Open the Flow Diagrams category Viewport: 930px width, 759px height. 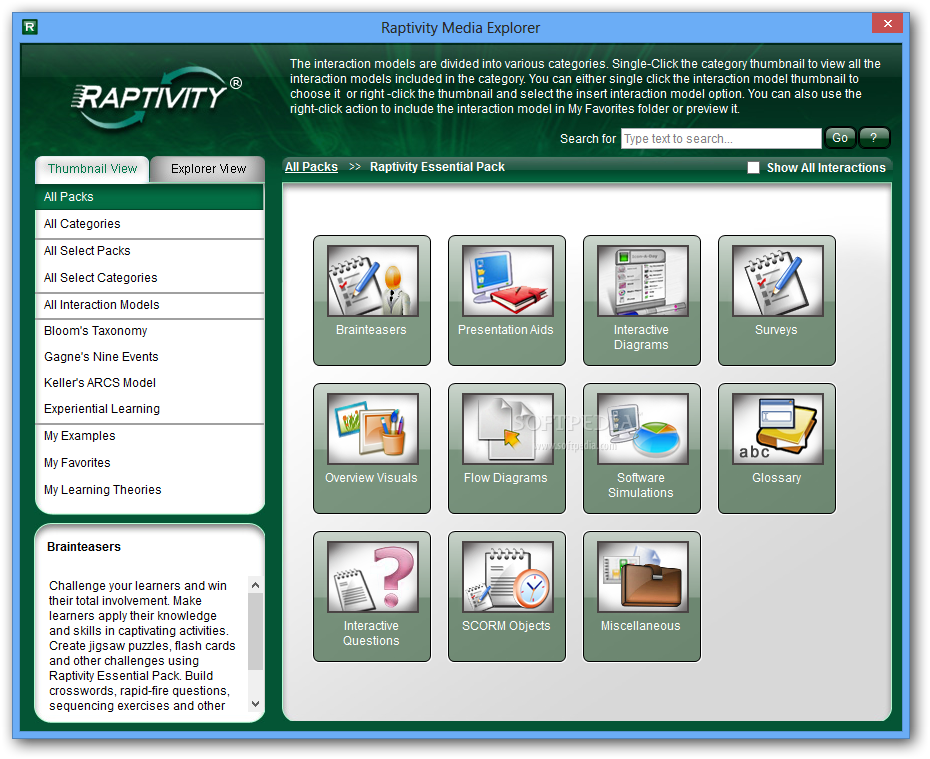point(507,448)
